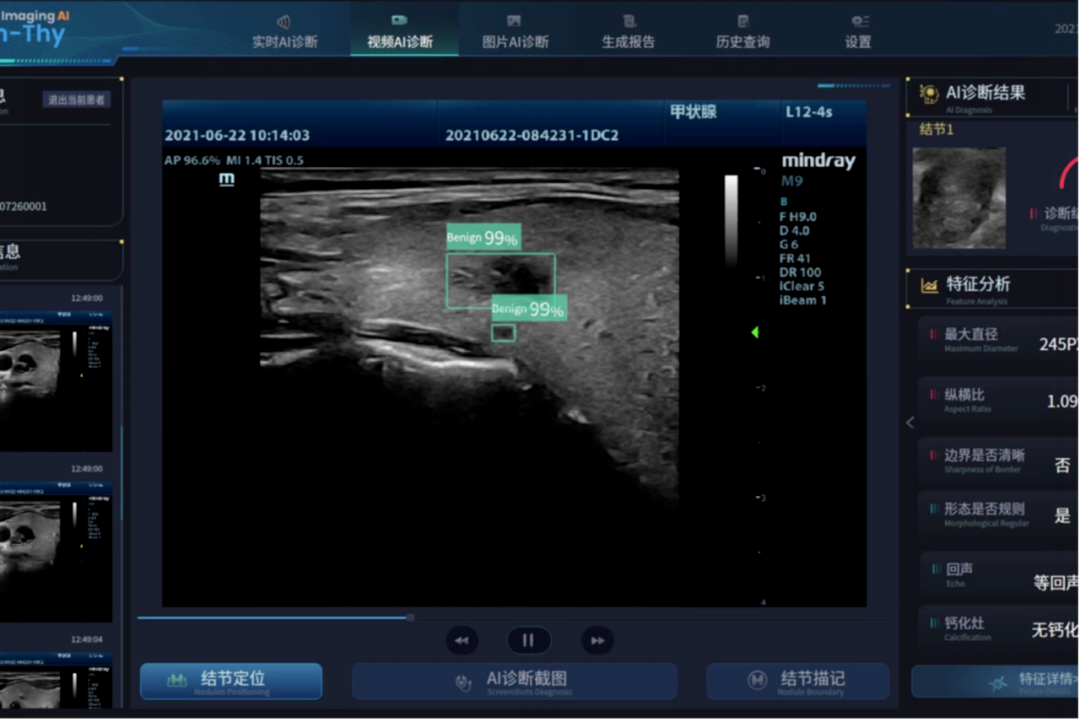Click the small m marker on the ultrasound
This screenshot has width=1080, height=722.
click(227, 179)
